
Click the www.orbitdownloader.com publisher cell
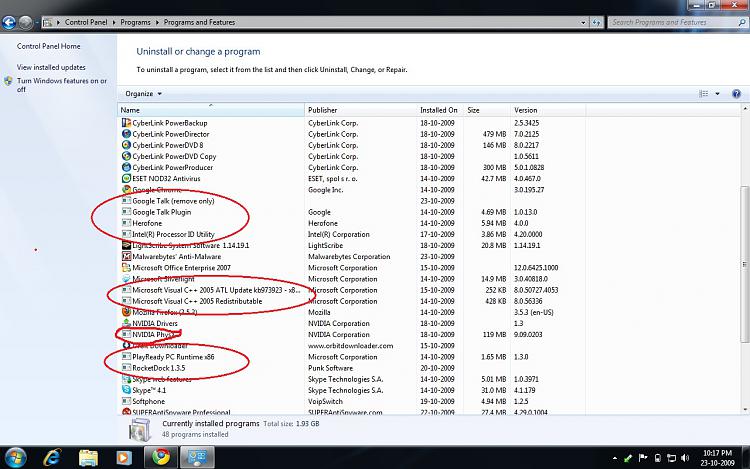pyautogui.click(x=351, y=346)
